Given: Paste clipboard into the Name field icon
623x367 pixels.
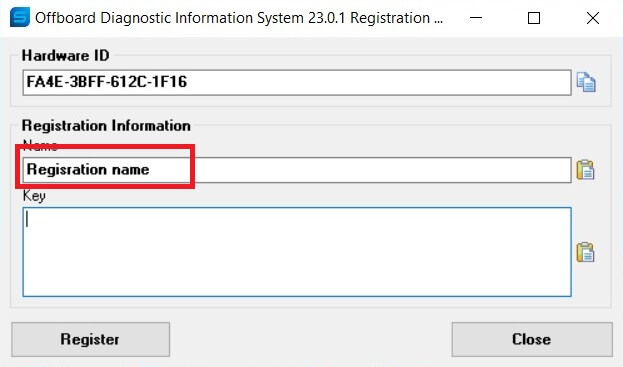Looking at the screenshot, I should (585, 170).
